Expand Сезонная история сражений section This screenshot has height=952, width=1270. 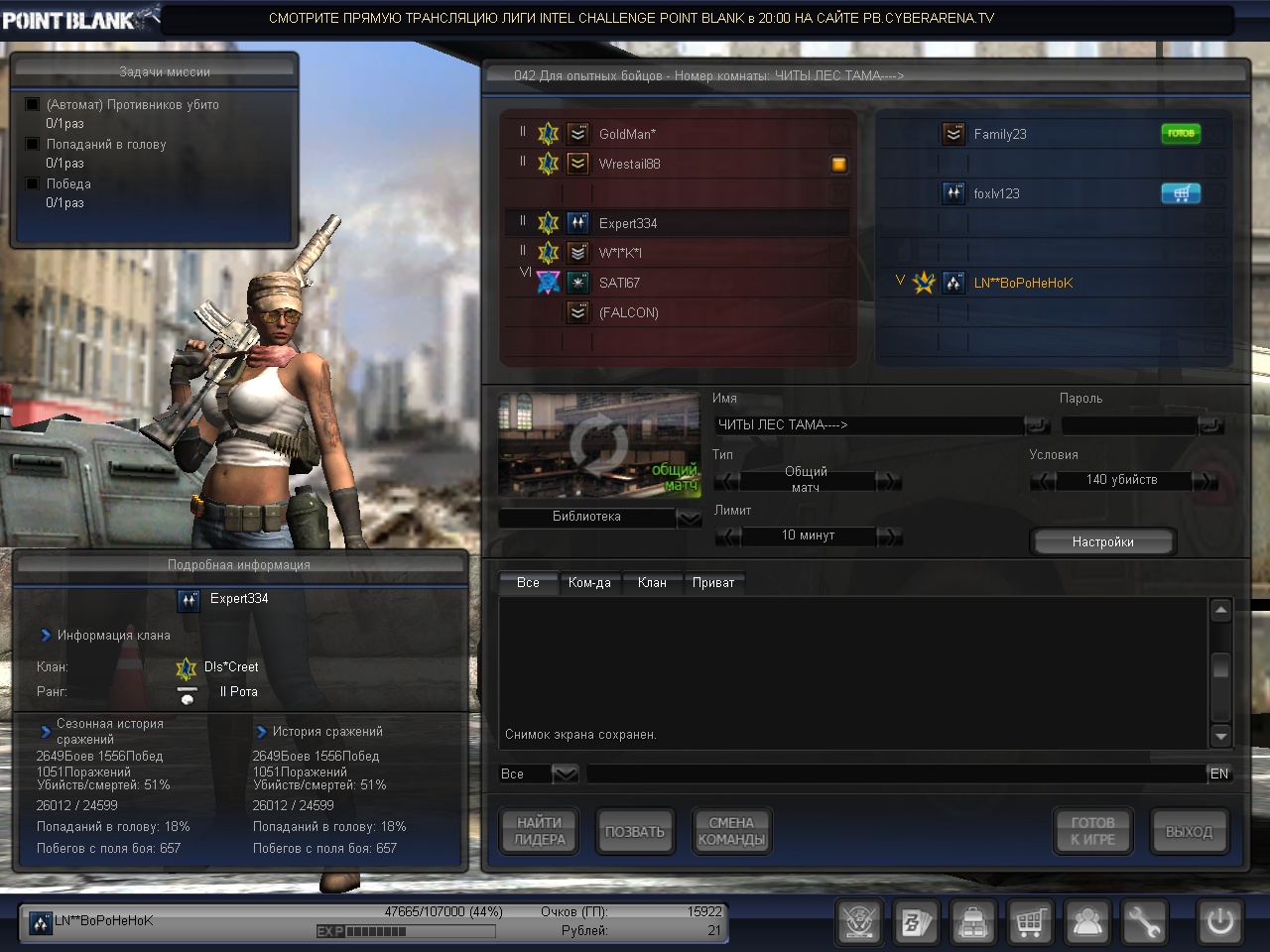click(46, 732)
